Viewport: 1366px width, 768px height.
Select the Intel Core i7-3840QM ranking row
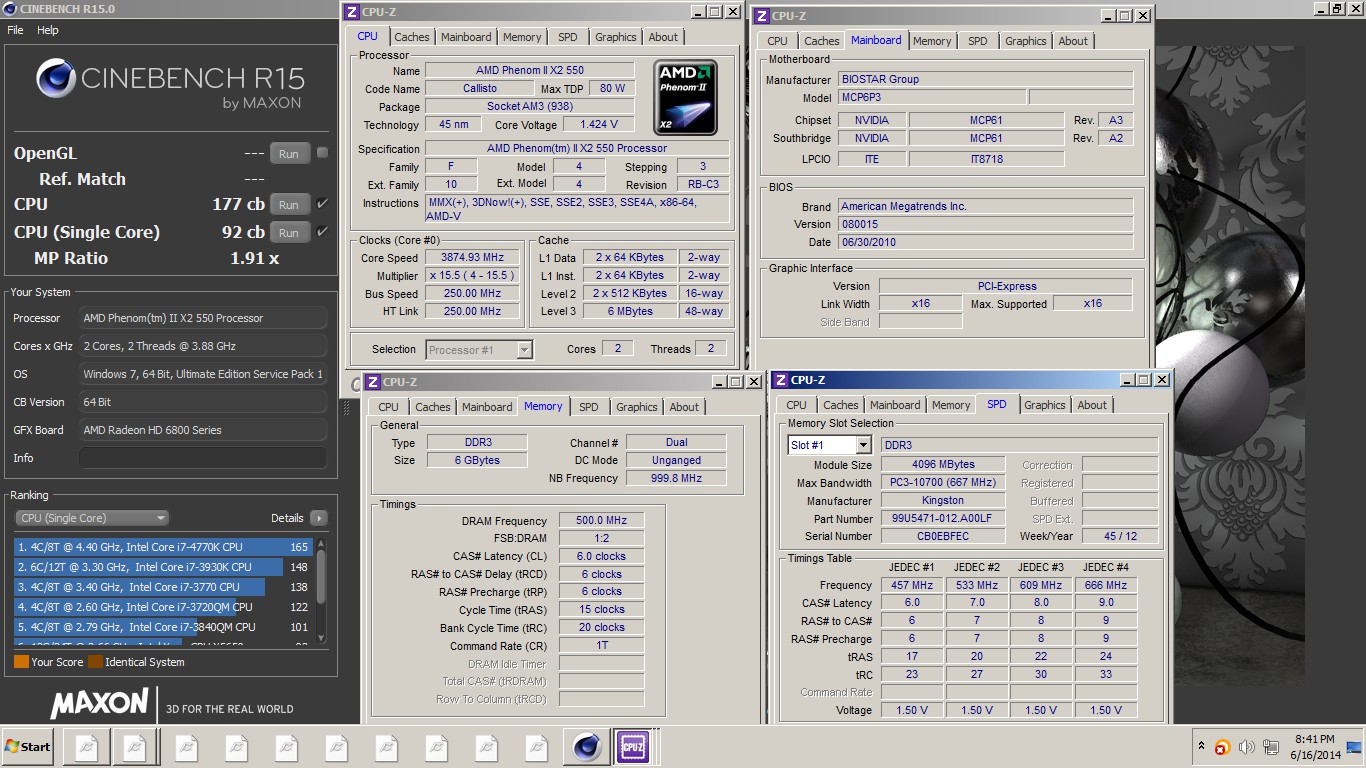pos(164,627)
